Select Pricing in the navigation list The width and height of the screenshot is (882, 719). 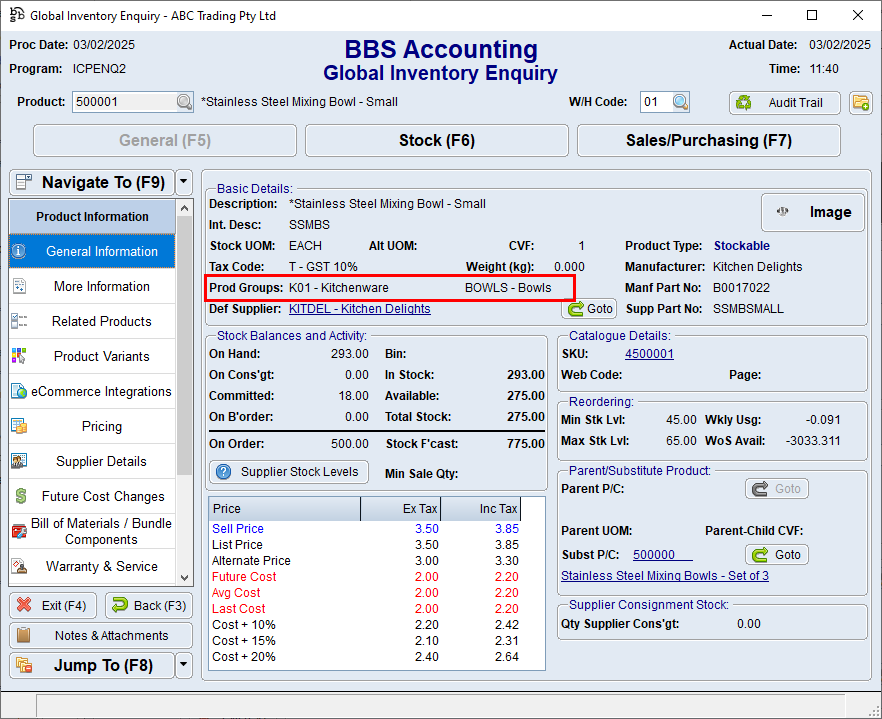click(101, 427)
